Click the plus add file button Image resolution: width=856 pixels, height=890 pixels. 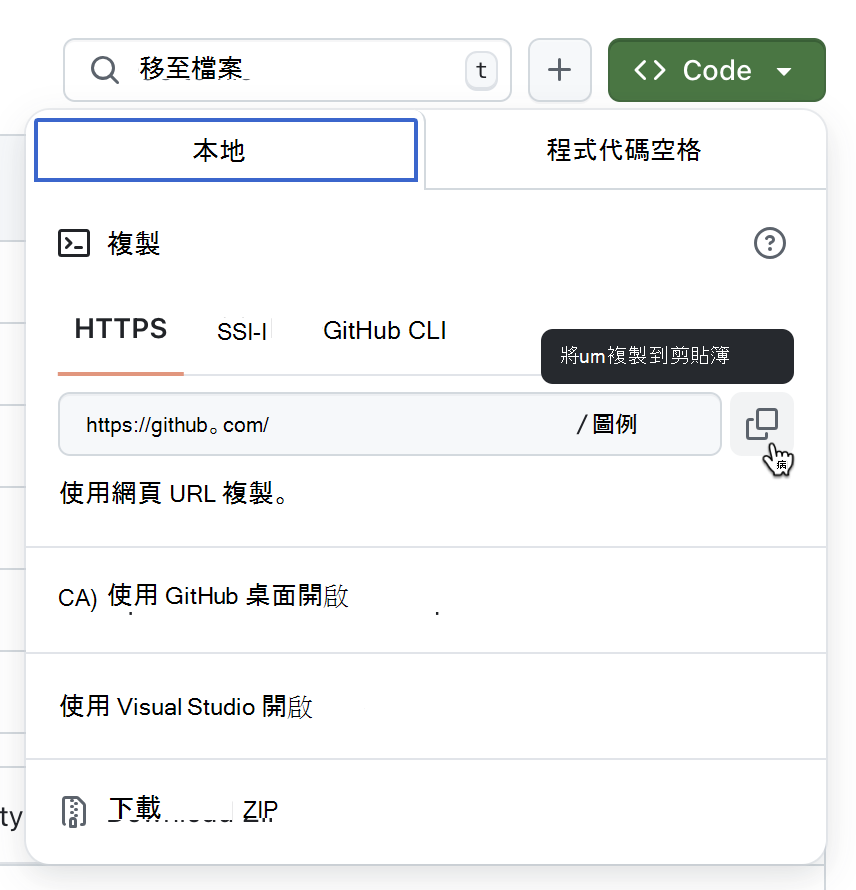tap(560, 70)
